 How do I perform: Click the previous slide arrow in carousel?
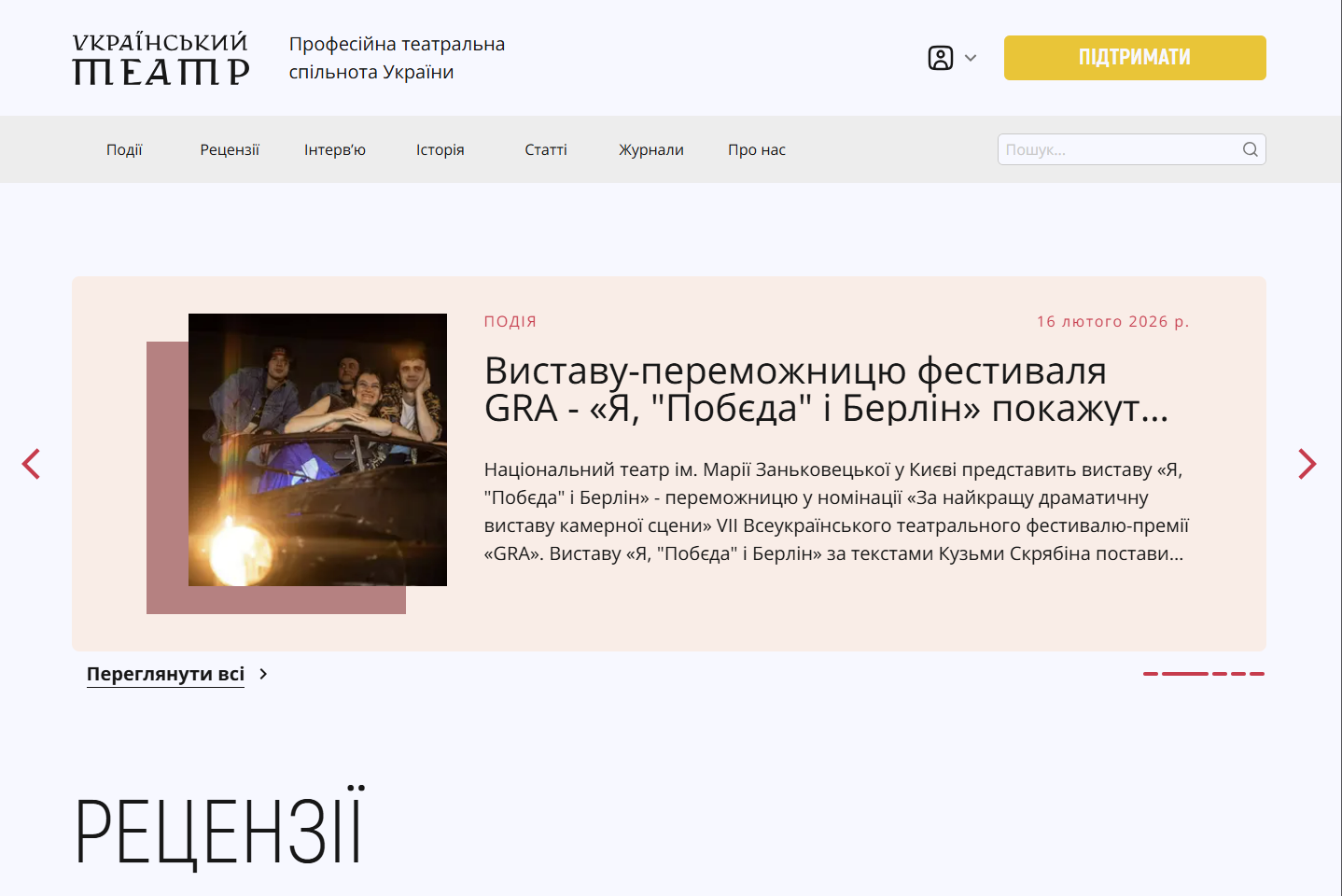click(x=32, y=464)
